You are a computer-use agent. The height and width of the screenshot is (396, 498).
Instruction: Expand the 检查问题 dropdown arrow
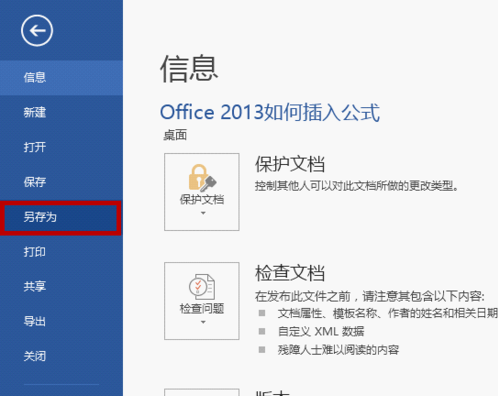[x=203, y=322]
